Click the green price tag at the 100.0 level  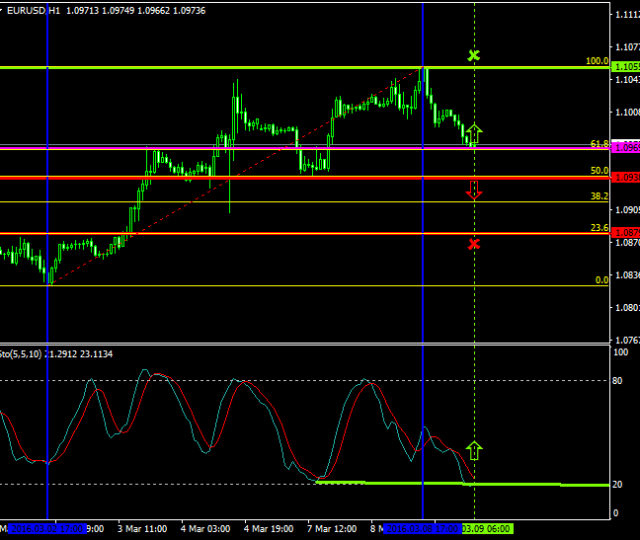[x=625, y=67]
